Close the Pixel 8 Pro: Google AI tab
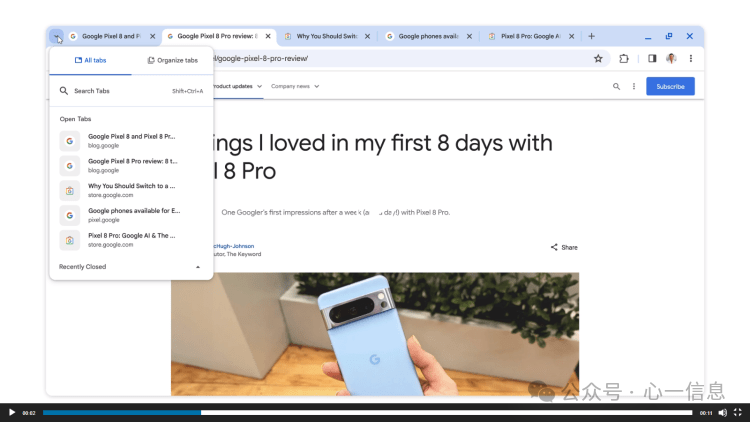The image size is (750, 422). 571,36
